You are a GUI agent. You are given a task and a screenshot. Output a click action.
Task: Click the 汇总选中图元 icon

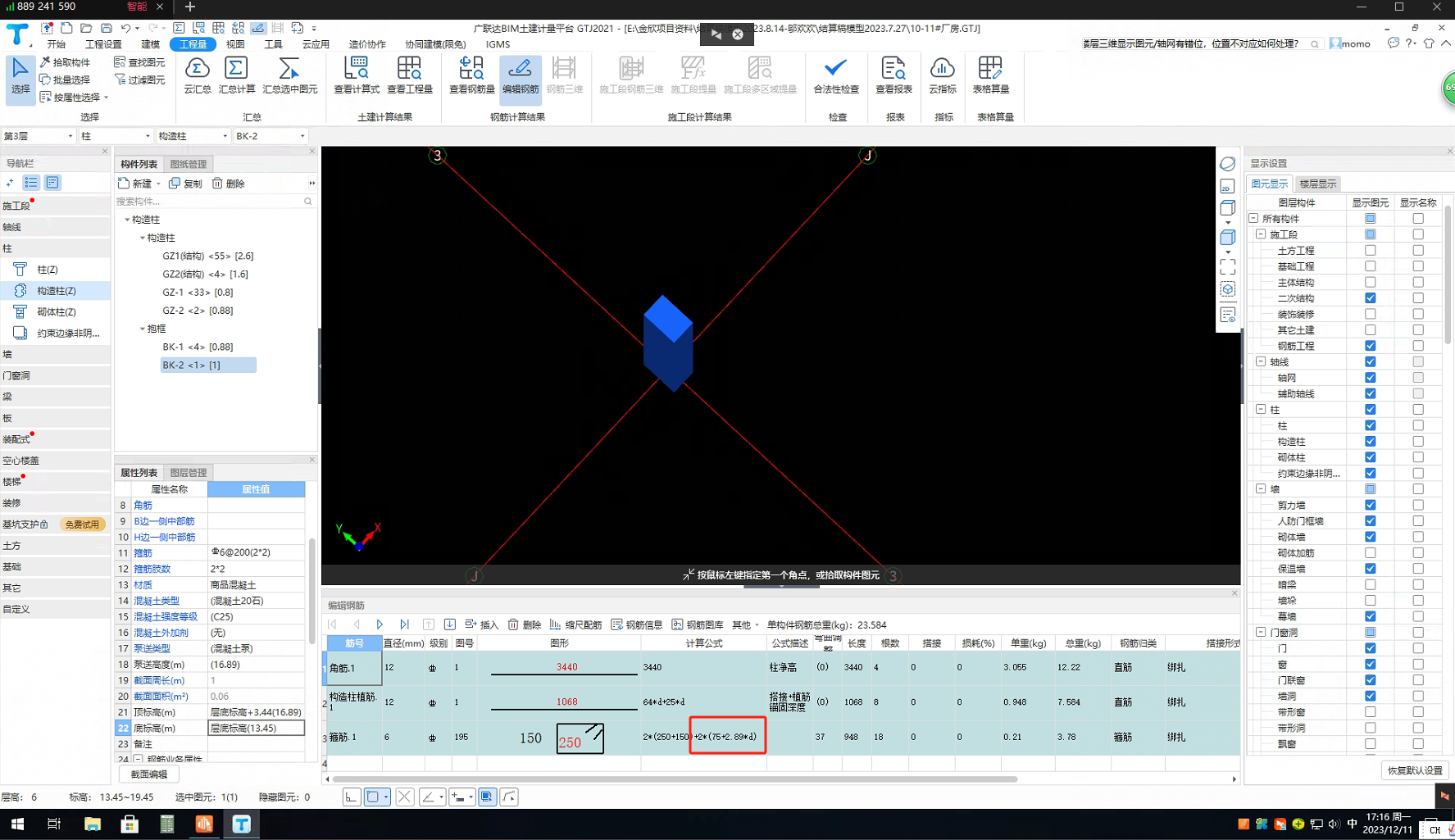click(289, 75)
